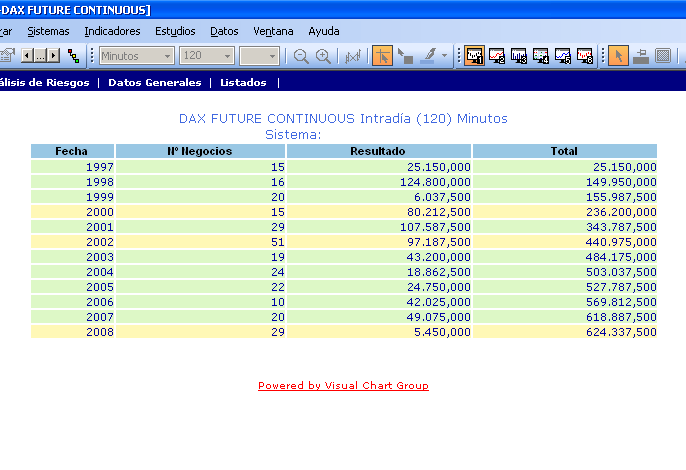The image size is (686, 470).
Task: Click the zoom out magnifier icon
Action: 301,56
